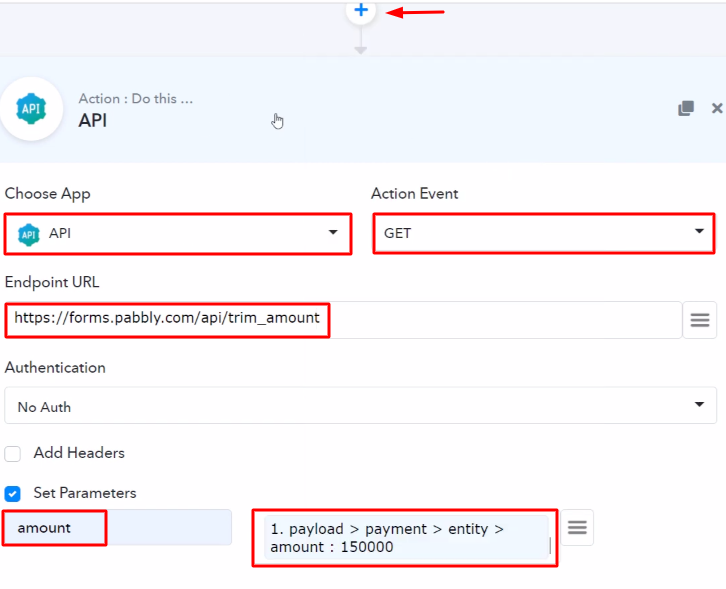Click the 'API' step title text
726x589 pixels.
[93, 120]
